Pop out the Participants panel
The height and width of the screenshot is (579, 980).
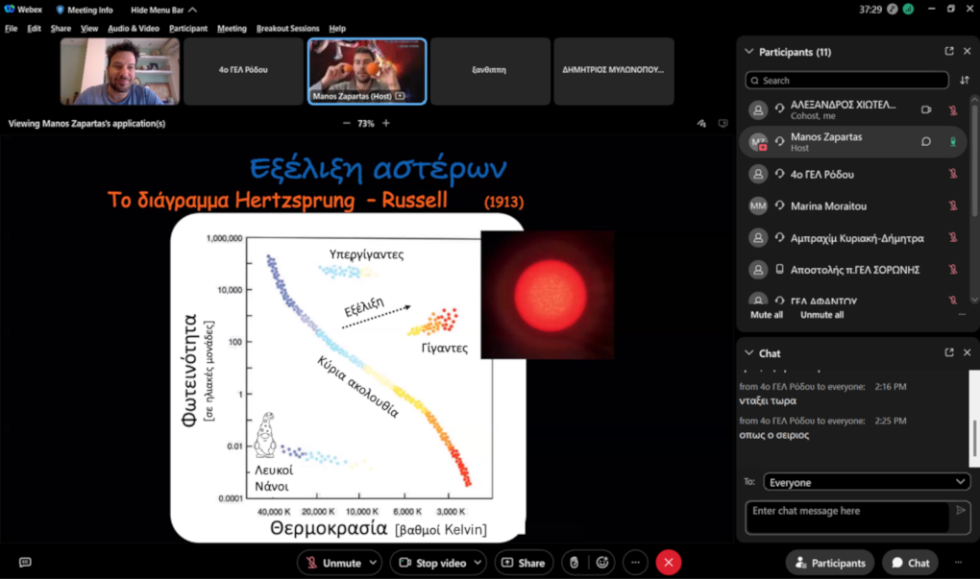(949, 51)
